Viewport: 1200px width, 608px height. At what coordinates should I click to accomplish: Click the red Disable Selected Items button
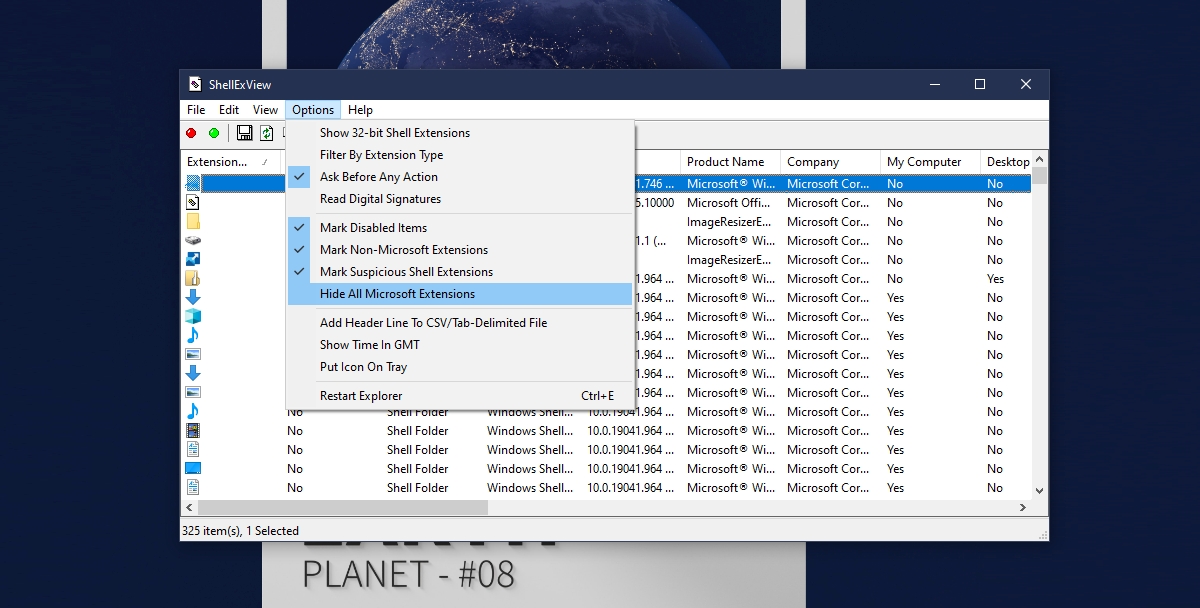[x=192, y=133]
